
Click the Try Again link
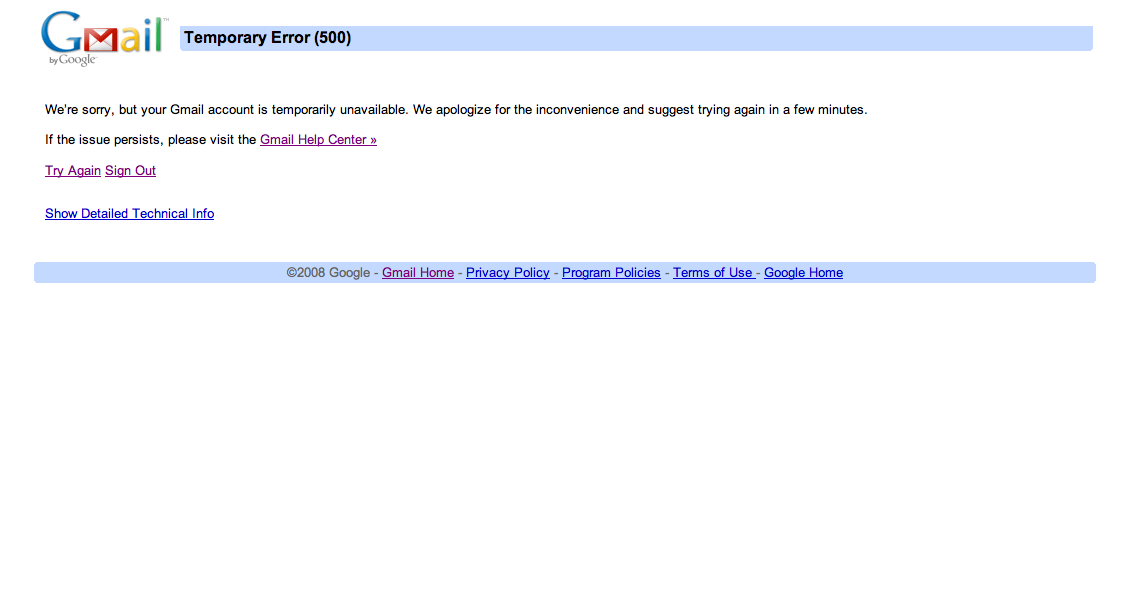coord(73,171)
